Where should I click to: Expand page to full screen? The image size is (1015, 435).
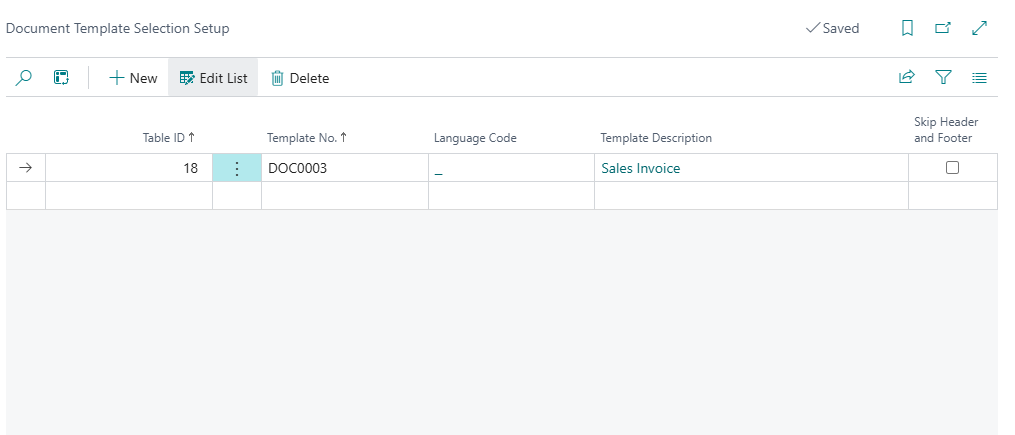click(x=979, y=29)
